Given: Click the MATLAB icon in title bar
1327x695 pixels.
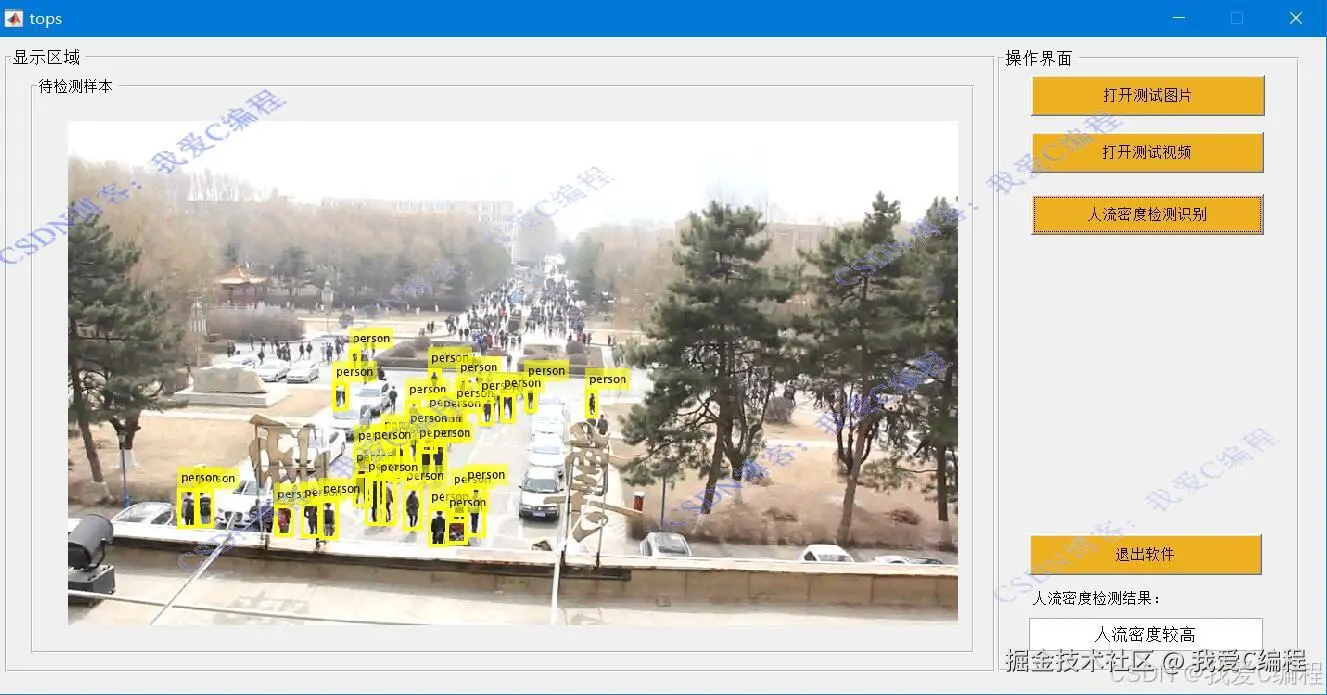Looking at the screenshot, I should 14,18.
